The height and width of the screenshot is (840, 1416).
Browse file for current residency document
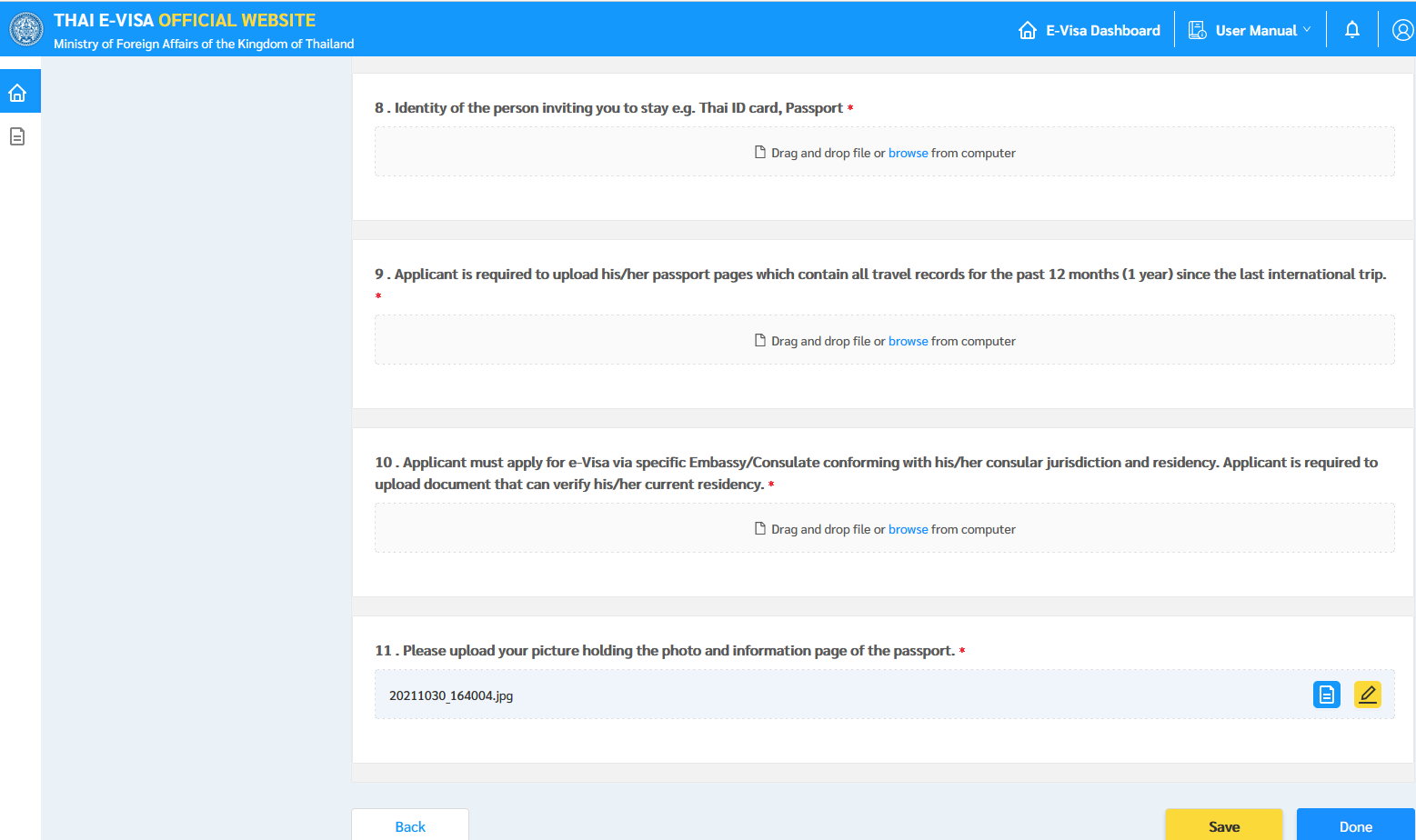908,529
